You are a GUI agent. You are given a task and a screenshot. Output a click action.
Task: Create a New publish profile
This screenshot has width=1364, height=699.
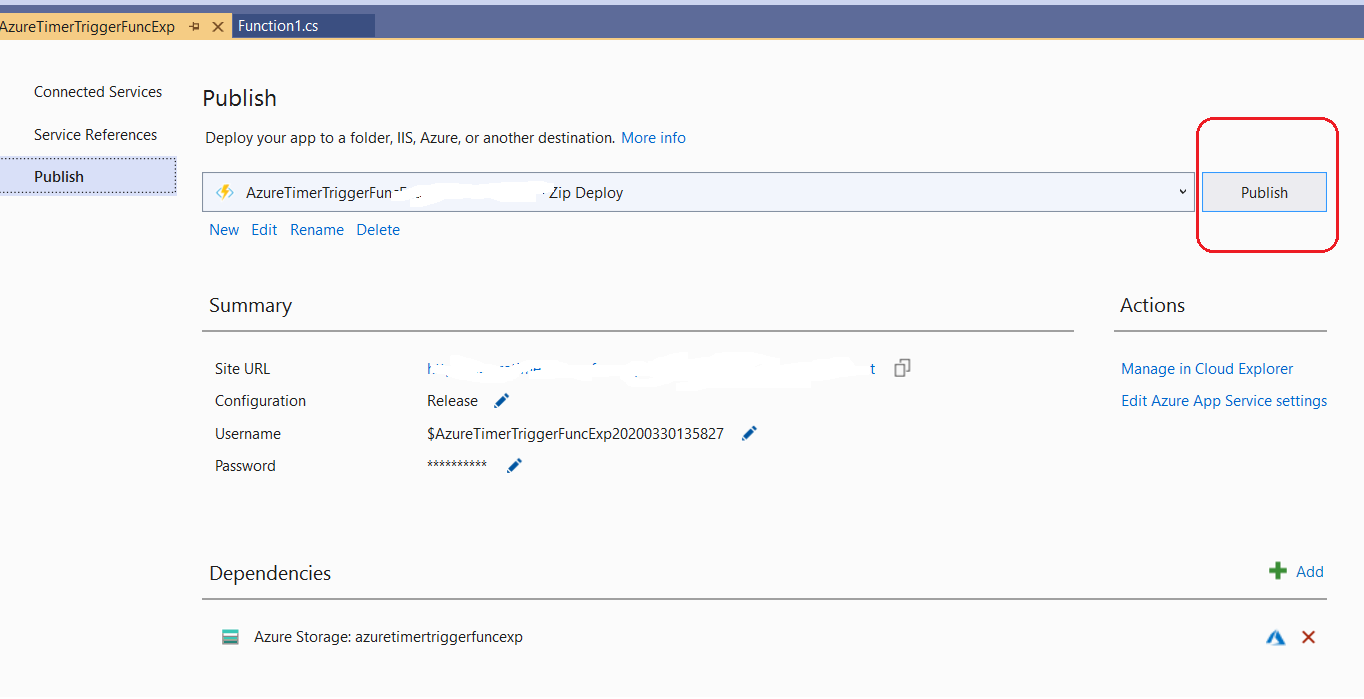pyautogui.click(x=224, y=230)
